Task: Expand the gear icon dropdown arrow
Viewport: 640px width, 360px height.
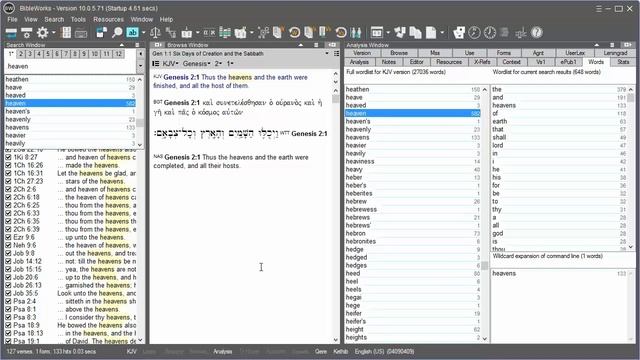Action: click(53, 33)
